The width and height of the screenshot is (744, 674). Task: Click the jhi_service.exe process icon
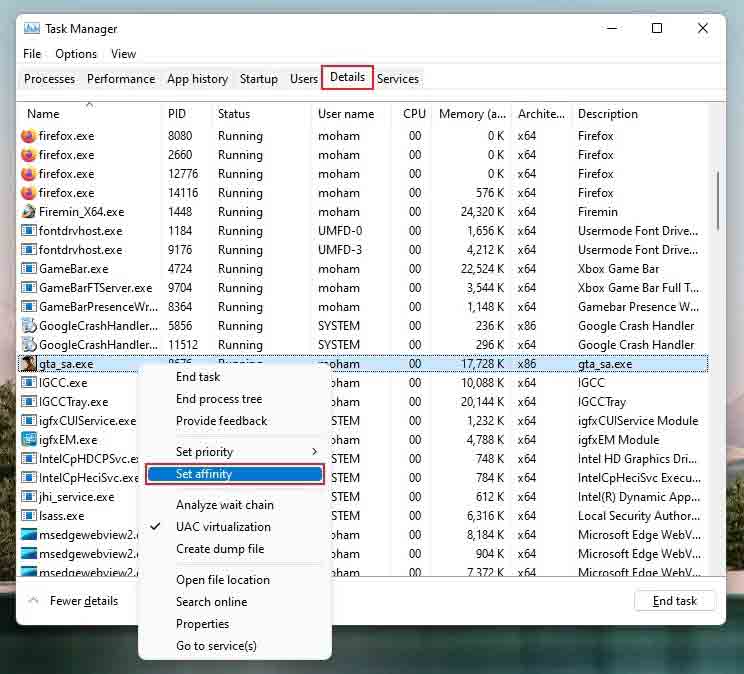[28, 496]
